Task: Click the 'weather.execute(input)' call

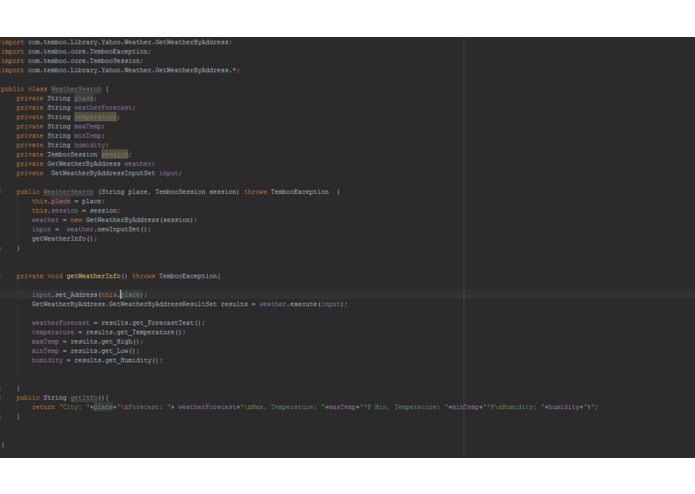Action: point(302,304)
